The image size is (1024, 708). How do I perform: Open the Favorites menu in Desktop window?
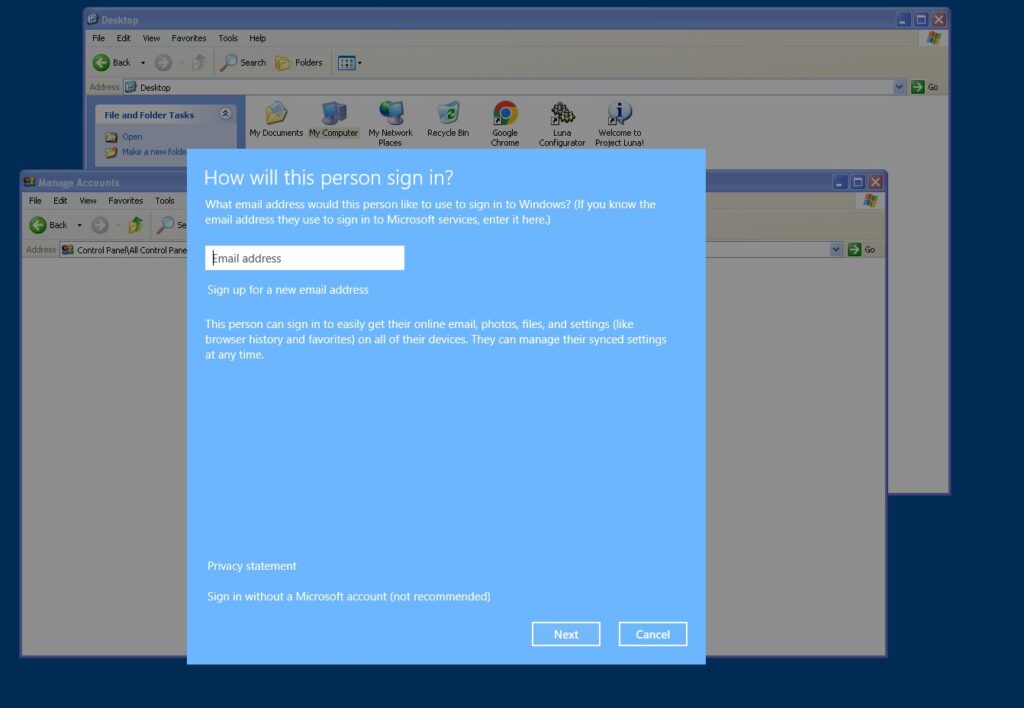188,38
